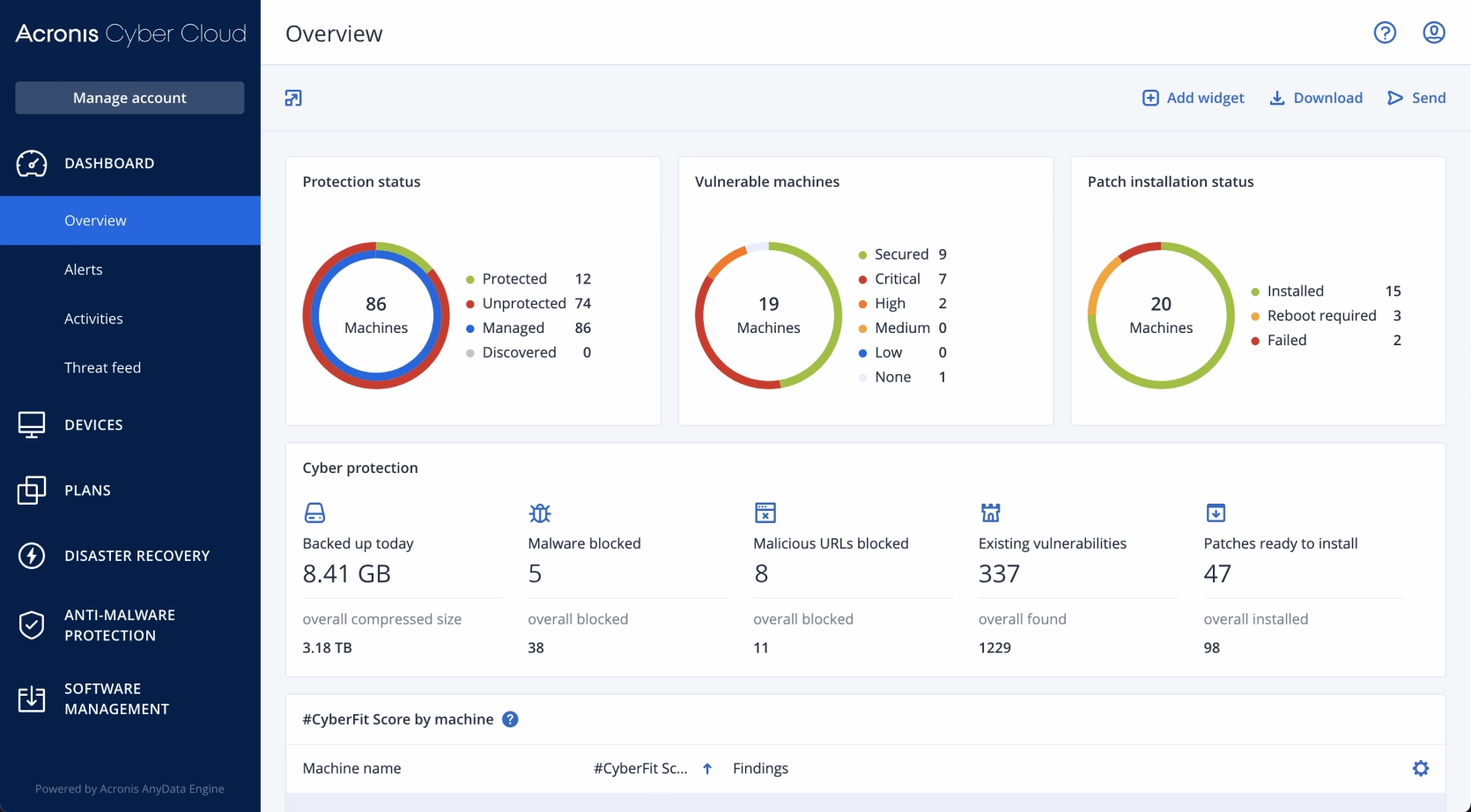The image size is (1471, 812).
Task: Expand Anti-Malware Protection menu
Action: (119, 625)
